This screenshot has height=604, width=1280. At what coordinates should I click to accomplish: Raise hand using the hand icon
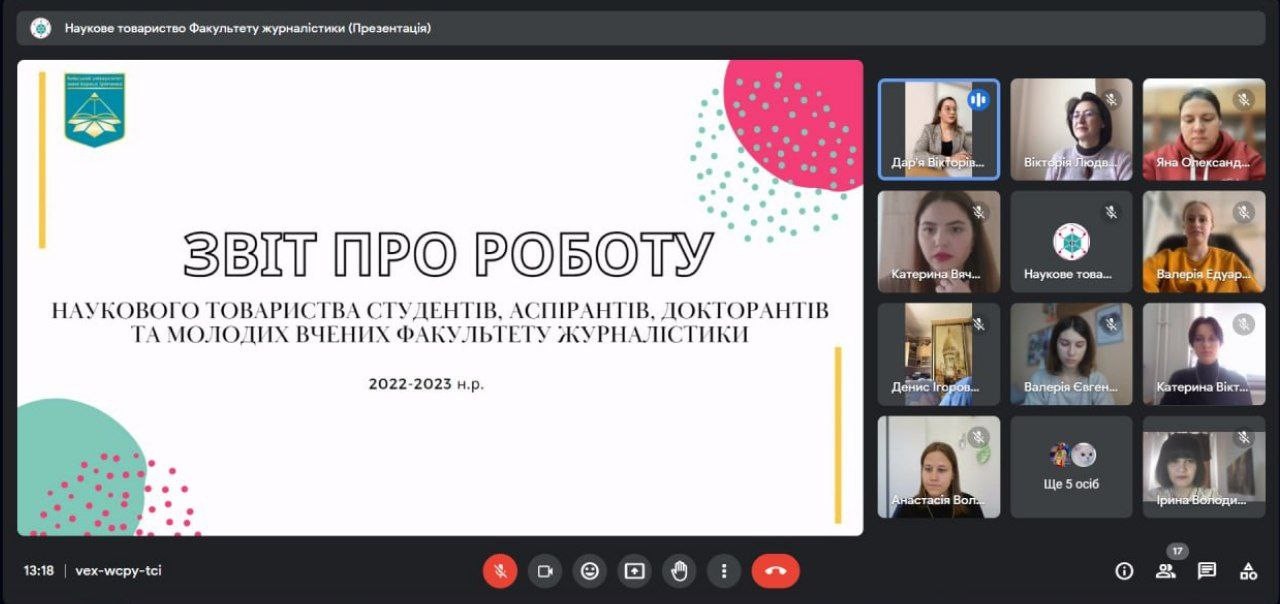click(680, 571)
